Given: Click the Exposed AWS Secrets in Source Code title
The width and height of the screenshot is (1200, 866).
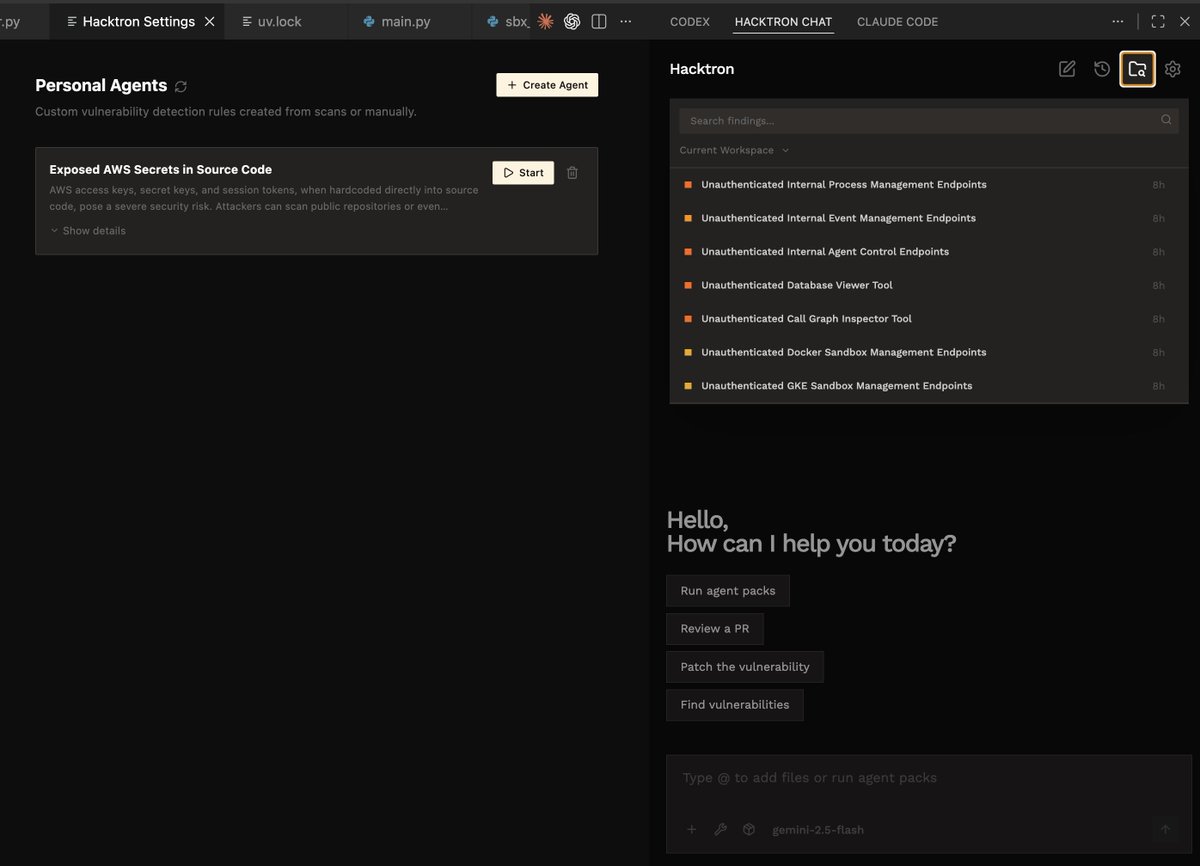Looking at the screenshot, I should pos(160,170).
